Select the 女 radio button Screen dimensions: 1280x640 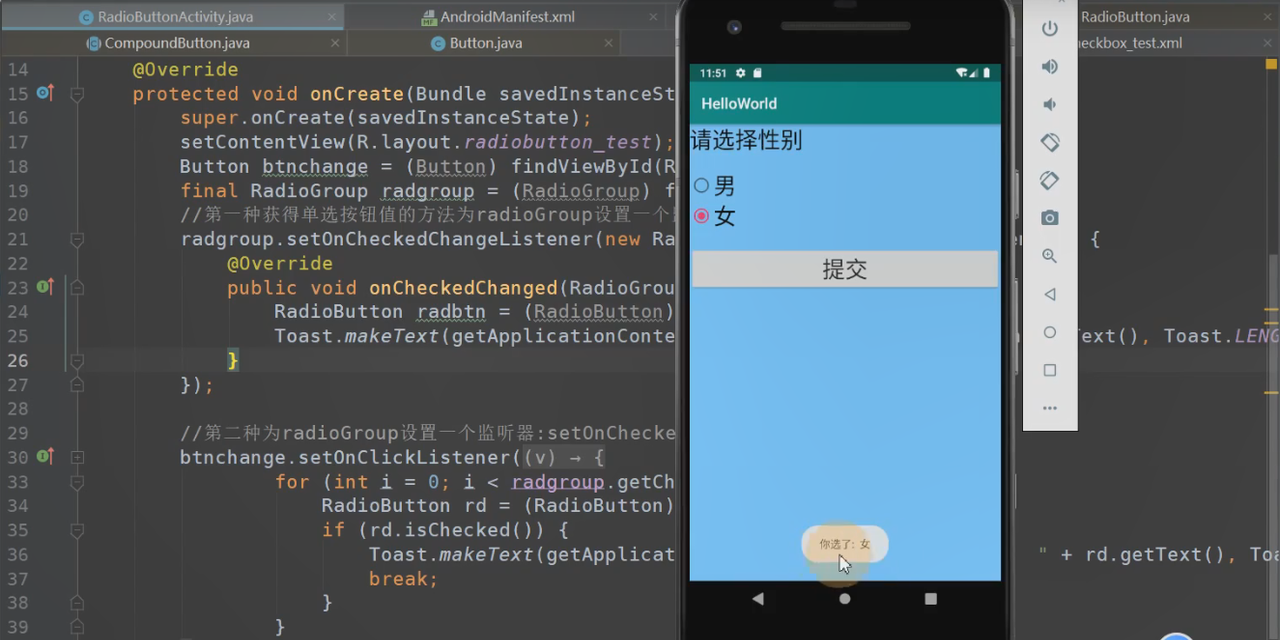(x=701, y=215)
